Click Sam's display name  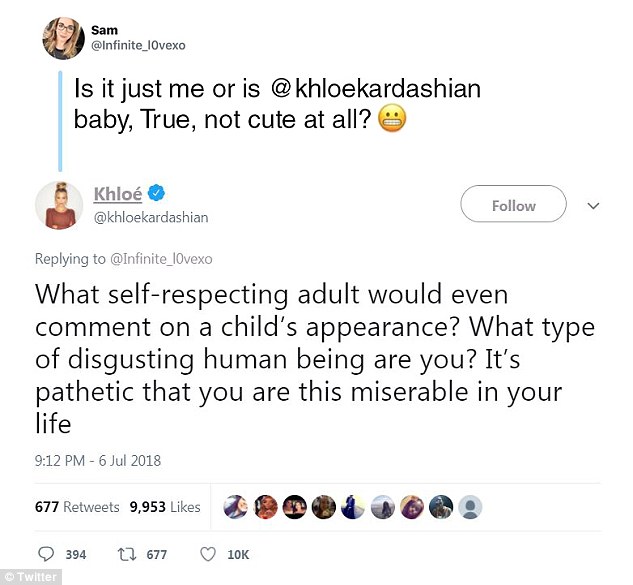(x=105, y=30)
